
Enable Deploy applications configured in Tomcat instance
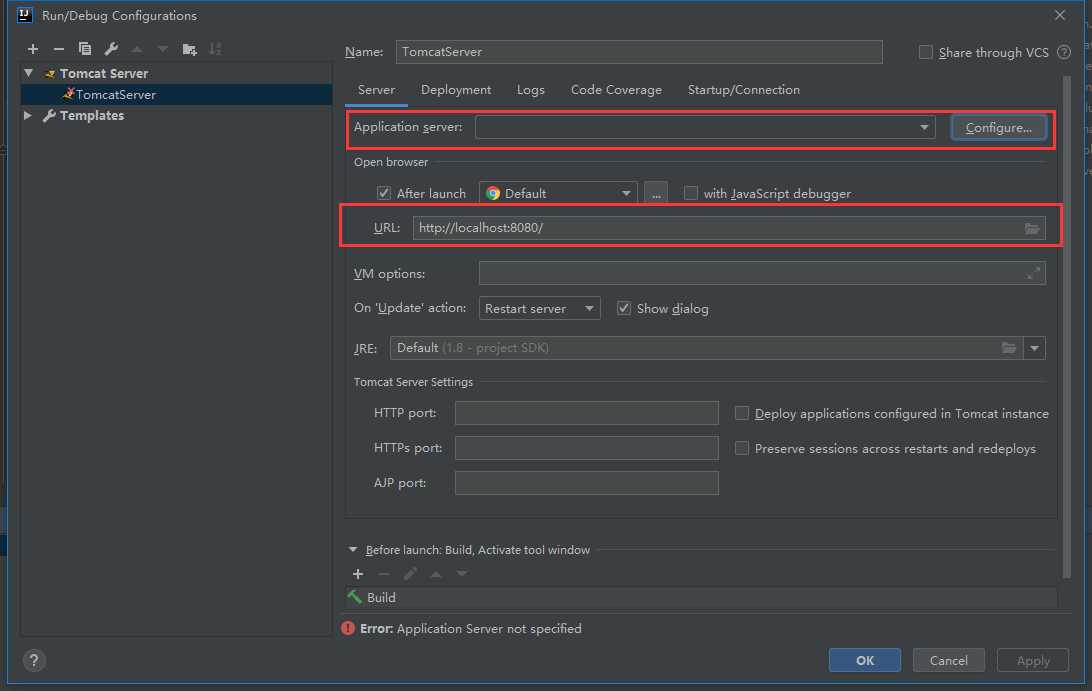point(742,413)
